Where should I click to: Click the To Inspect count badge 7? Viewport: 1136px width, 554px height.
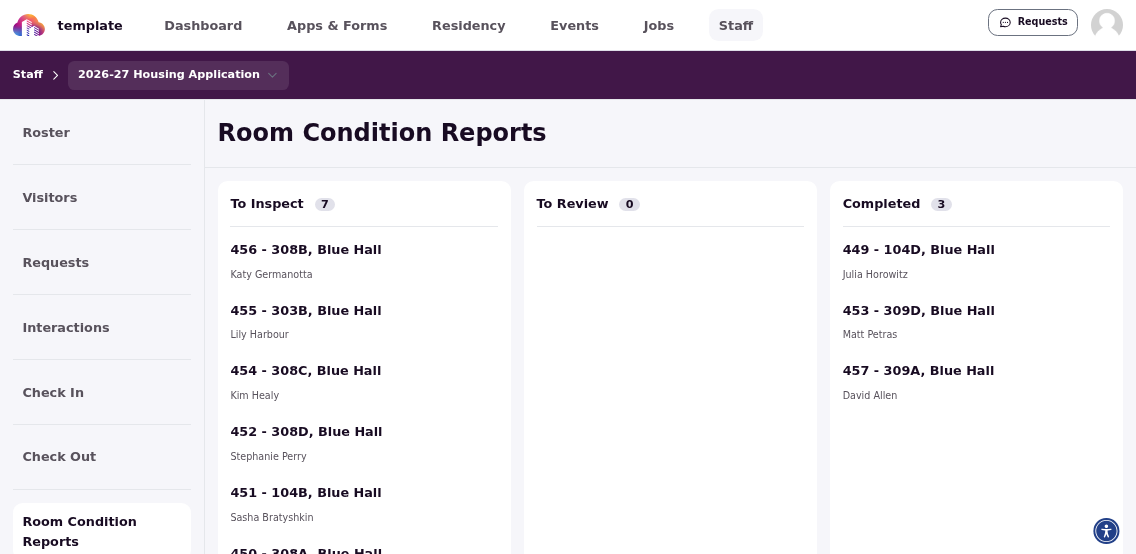[x=325, y=204]
